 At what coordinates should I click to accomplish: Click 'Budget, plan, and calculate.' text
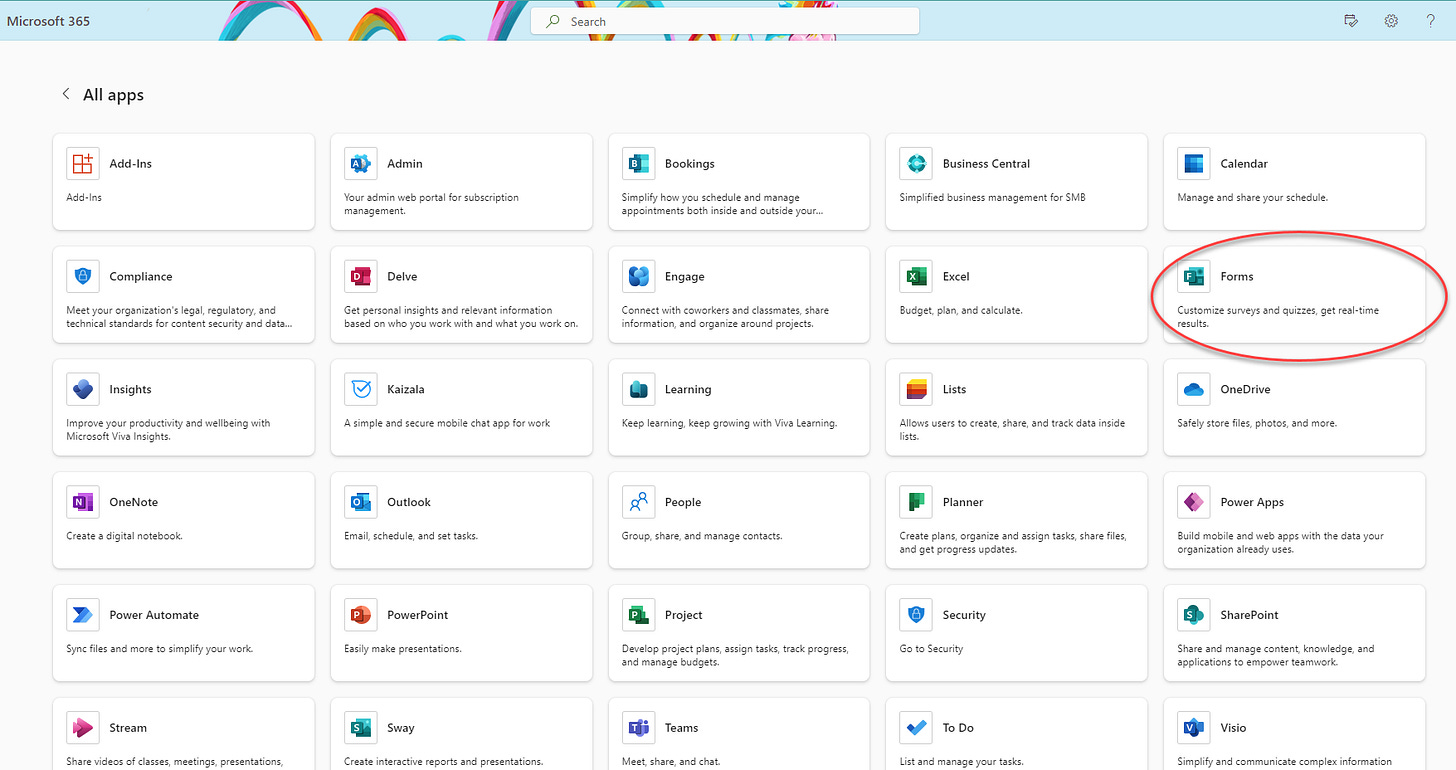[x=961, y=310]
